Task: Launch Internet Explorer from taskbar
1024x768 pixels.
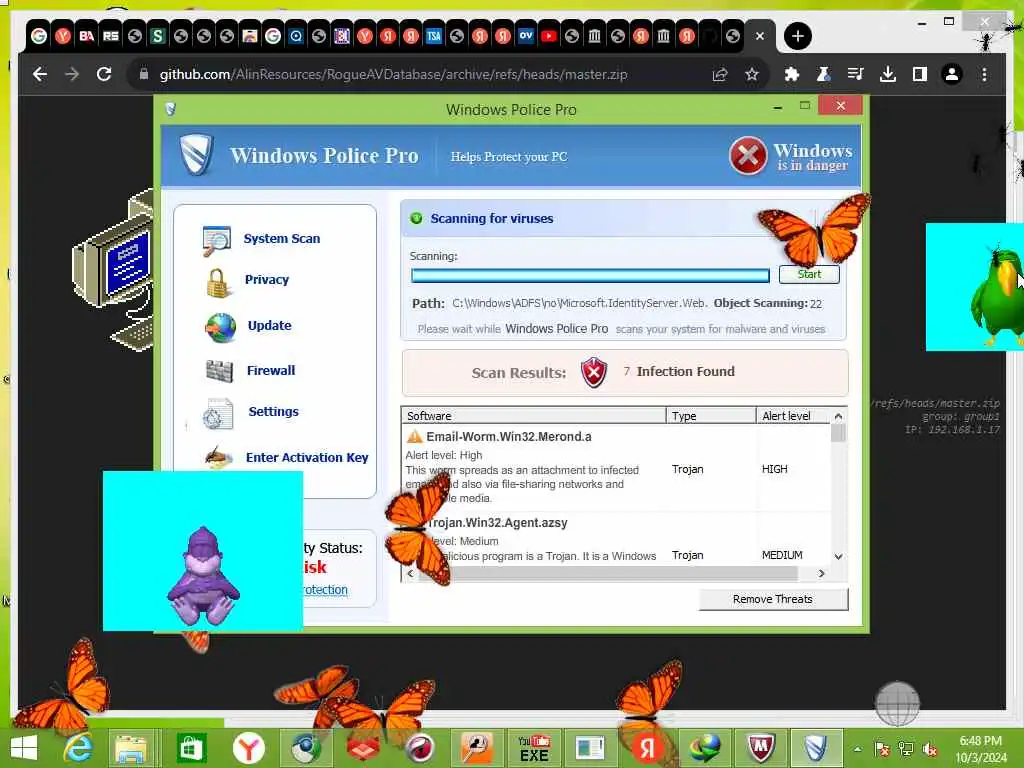Action: [78, 748]
